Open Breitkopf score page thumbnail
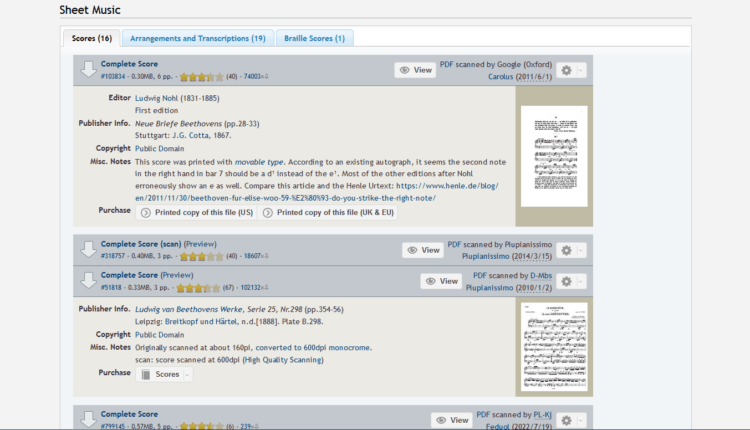Viewport: 750px width, 430px height. pyautogui.click(x=554, y=347)
